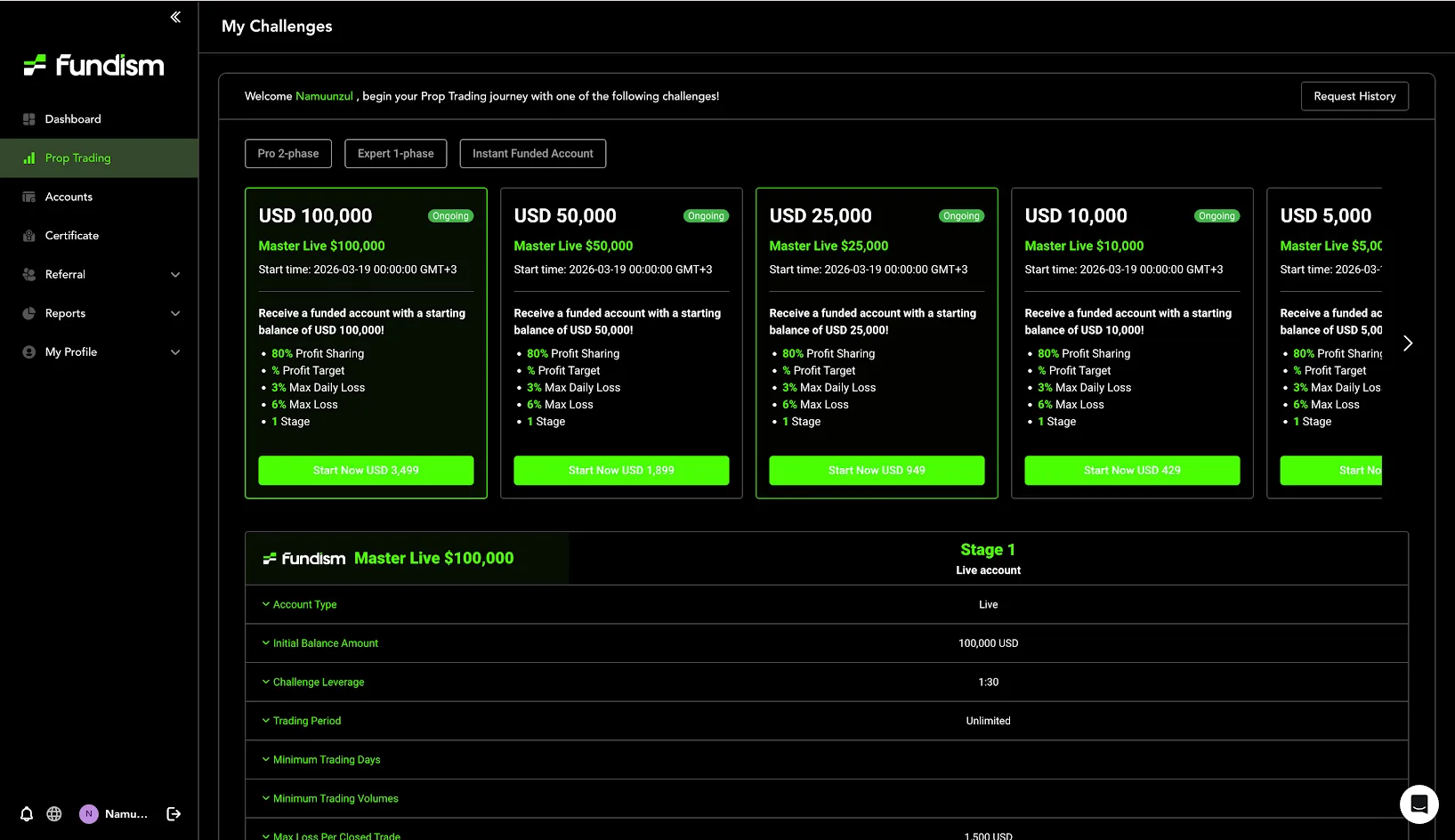Open the live chat support bubble
This screenshot has height=840, width=1455.
point(1419,804)
